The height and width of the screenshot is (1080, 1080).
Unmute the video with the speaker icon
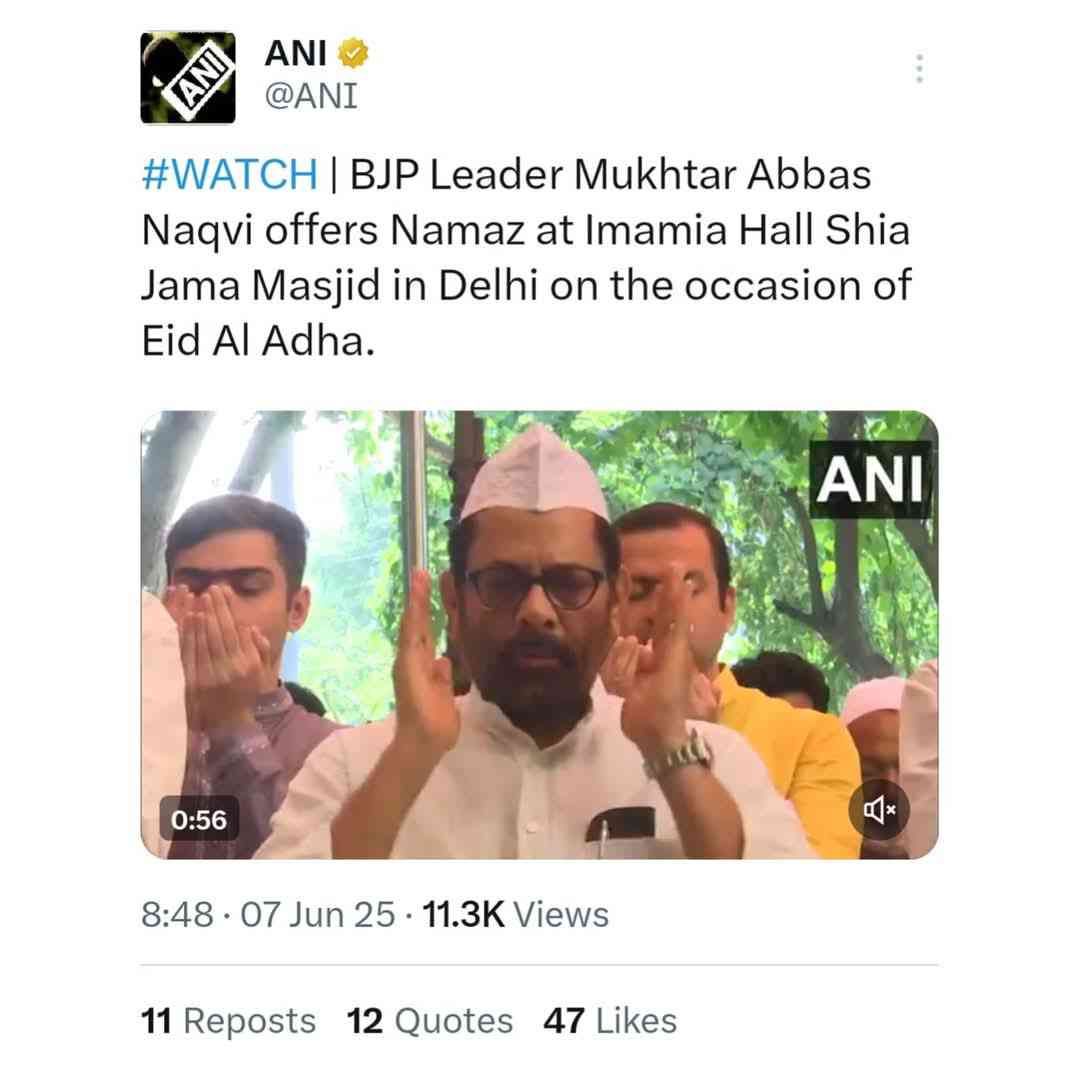(879, 809)
